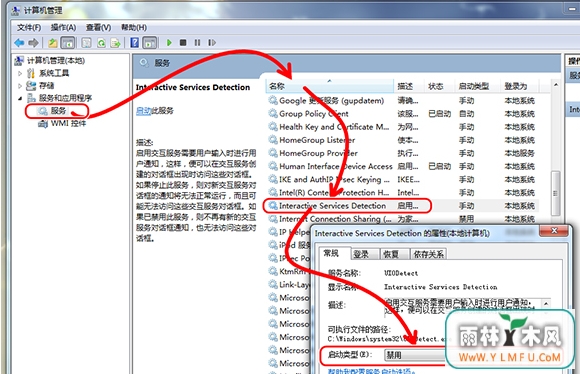This screenshot has width=580, height=374.
Task: Click the 启动 this service link
Action: [144, 111]
